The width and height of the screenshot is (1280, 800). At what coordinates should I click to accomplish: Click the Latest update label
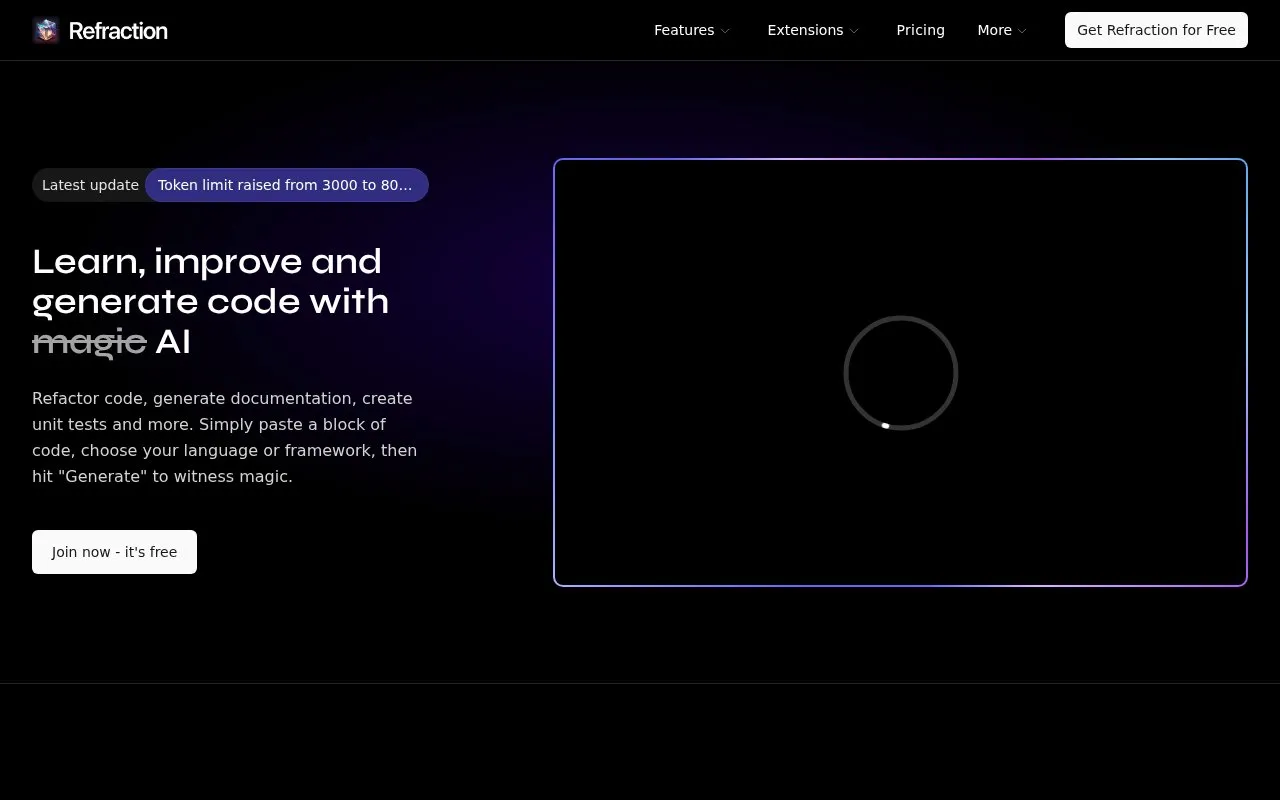coord(90,185)
